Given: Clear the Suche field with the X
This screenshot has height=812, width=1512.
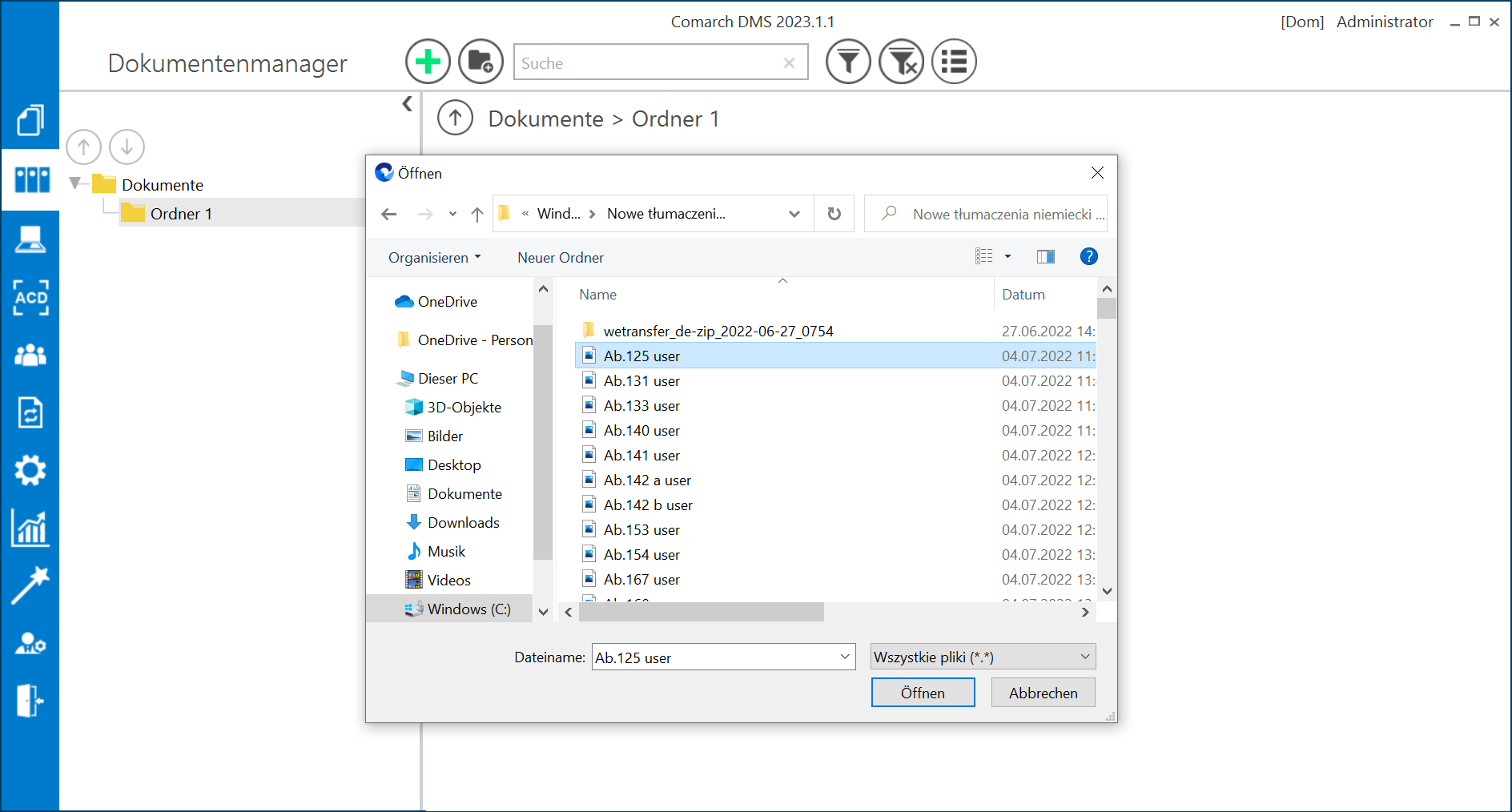Looking at the screenshot, I should point(789,63).
